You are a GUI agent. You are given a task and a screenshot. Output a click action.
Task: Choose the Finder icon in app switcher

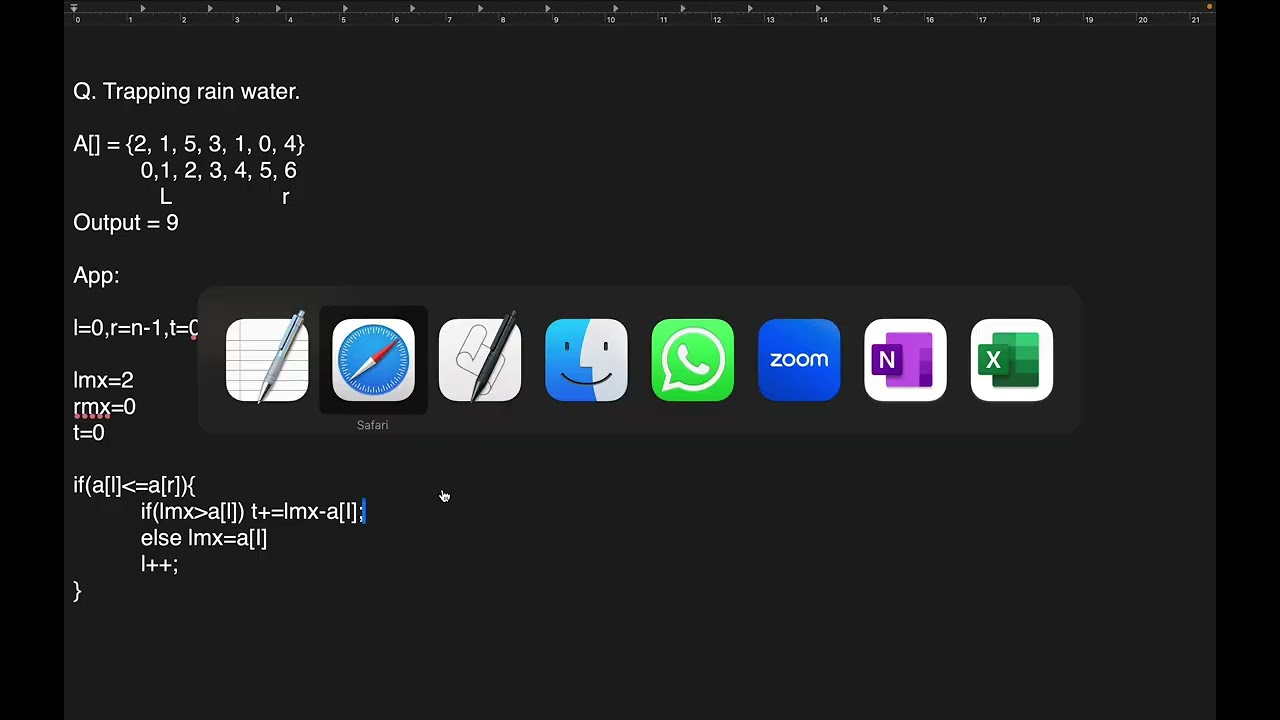coord(586,359)
